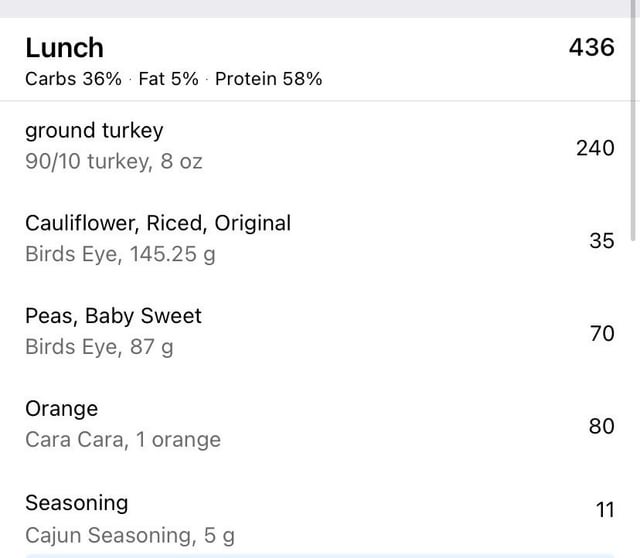
Task: Click the Birds Eye, 87 g serving text
Action: point(99,347)
